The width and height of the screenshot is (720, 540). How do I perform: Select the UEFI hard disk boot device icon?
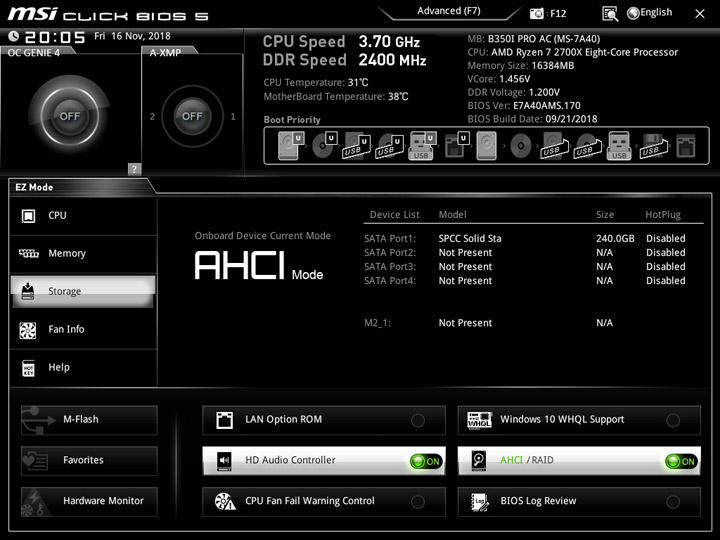click(291, 146)
